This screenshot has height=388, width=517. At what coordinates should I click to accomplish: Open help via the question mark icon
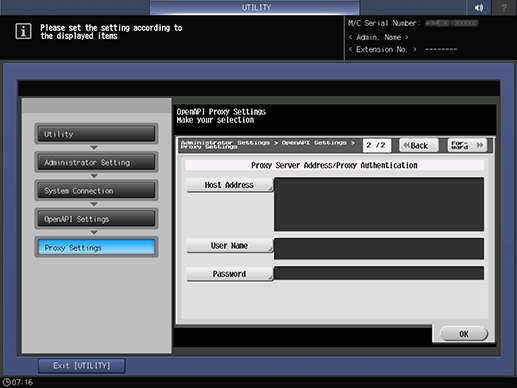[504, 7]
